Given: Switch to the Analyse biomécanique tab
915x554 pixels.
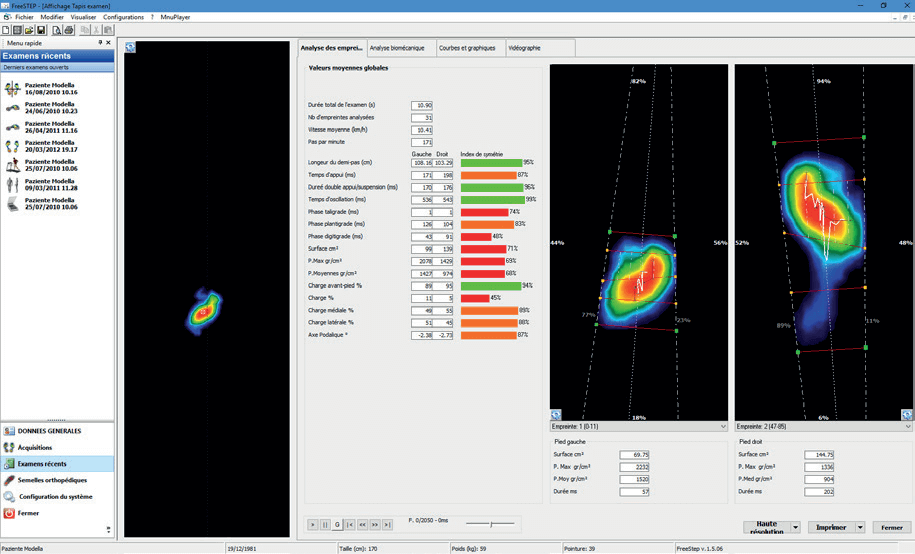Looking at the screenshot, I should (x=399, y=48).
